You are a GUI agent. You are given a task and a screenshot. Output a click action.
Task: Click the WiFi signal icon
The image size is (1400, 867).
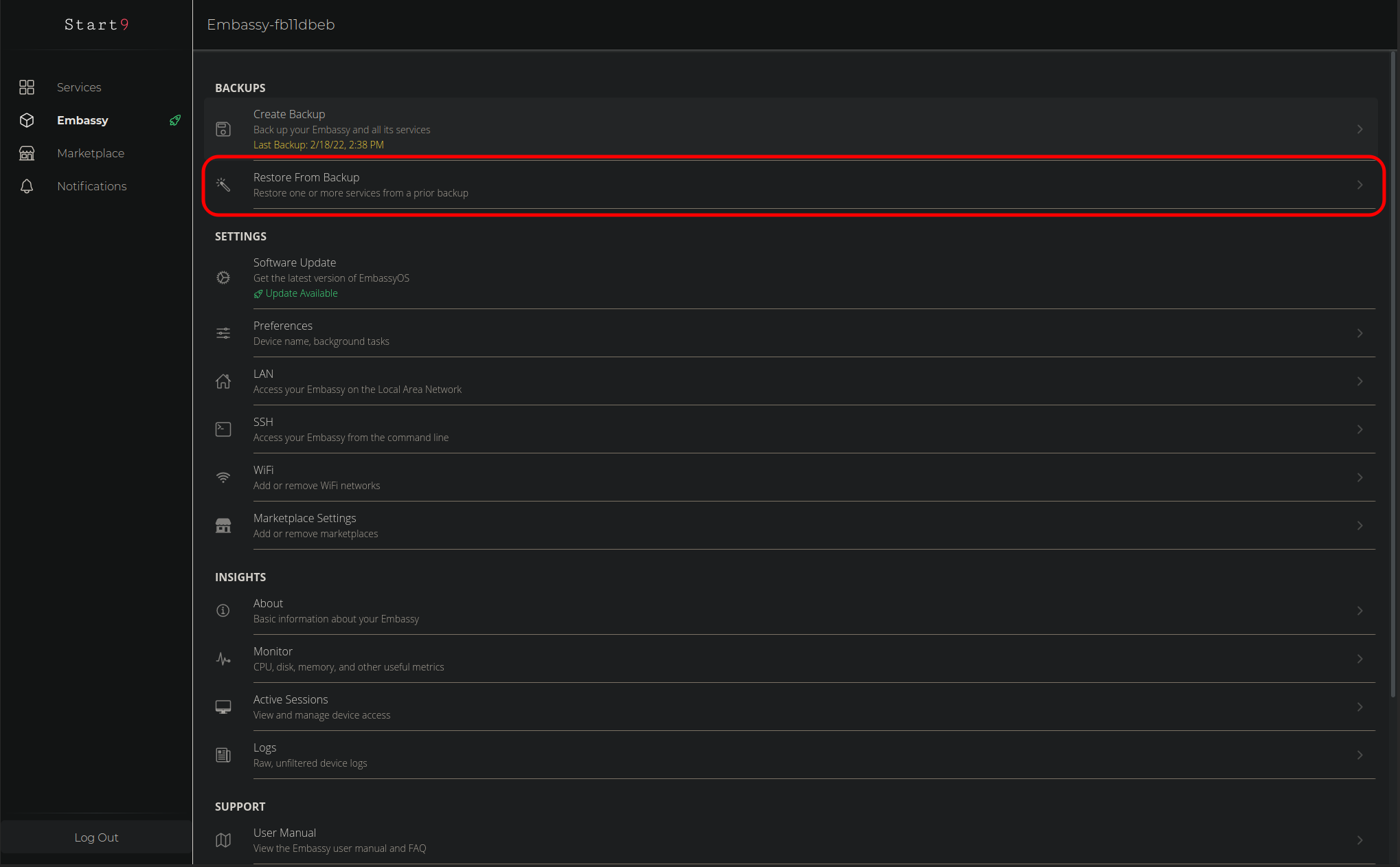click(x=223, y=477)
